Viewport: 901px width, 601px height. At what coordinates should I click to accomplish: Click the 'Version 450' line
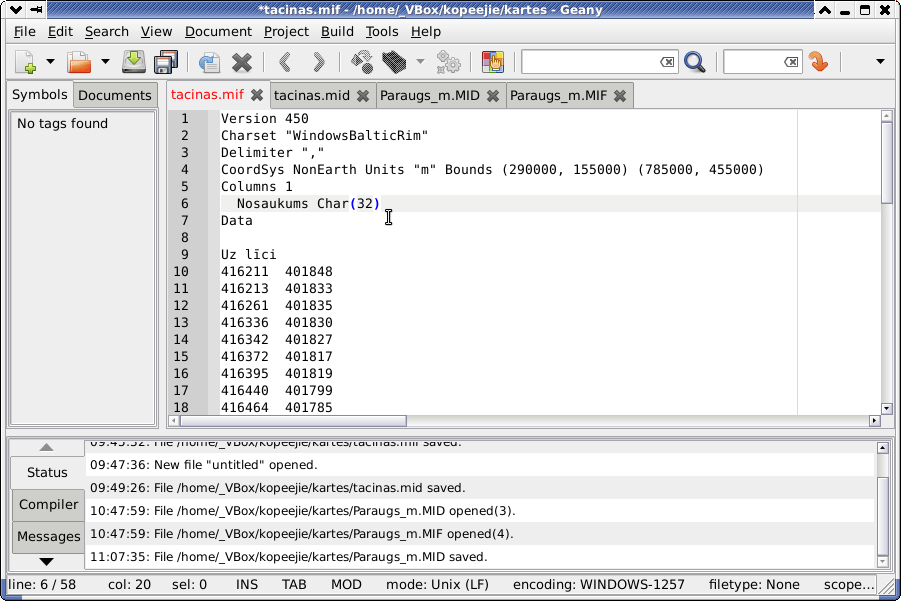click(265, 118)
